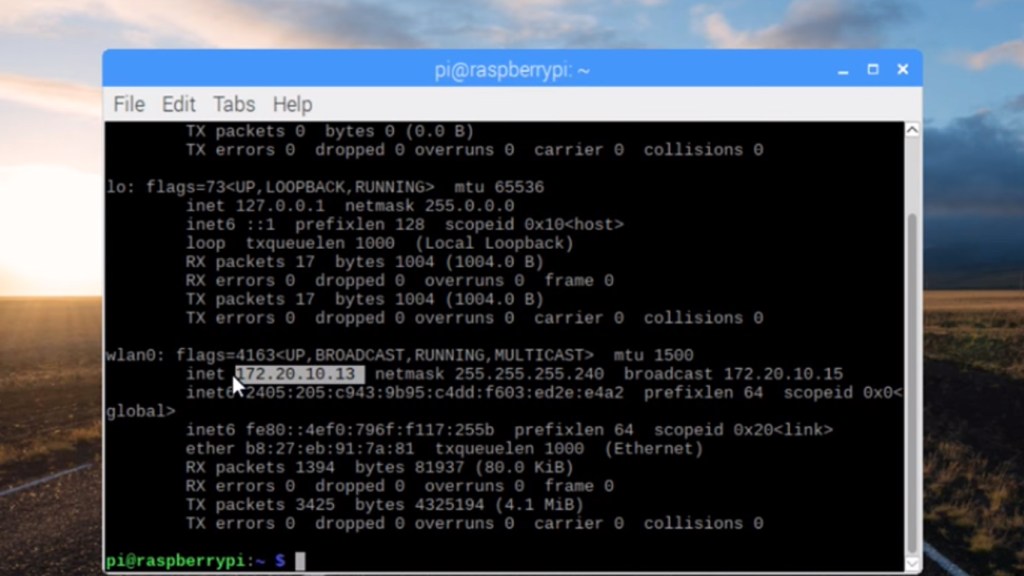Viewport: 1024px width, 576px height.
Task: Click the TX packets 3425 line
Action: [x=385, y=505]
